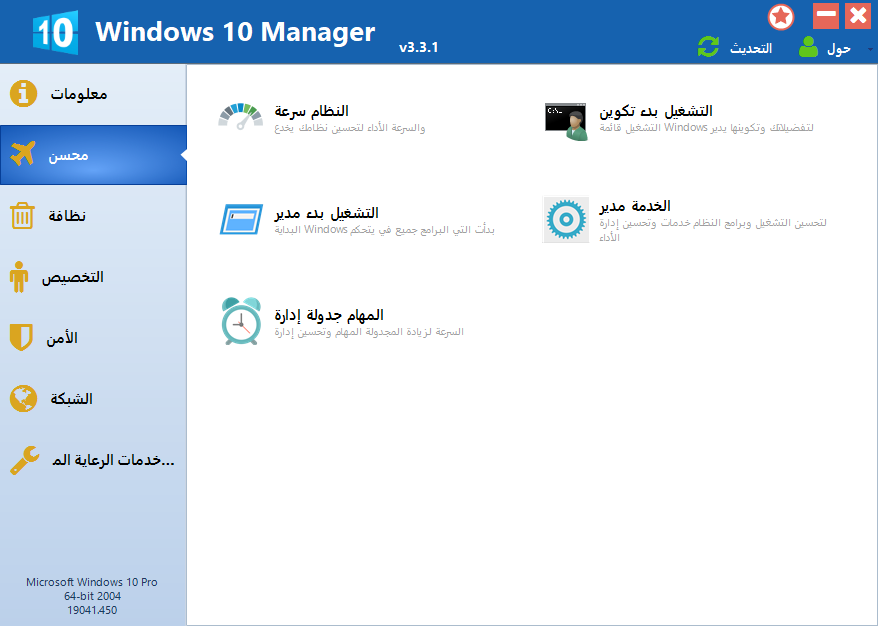Click the red star favorites icon
This screenshot has width=878, height=626.
(781, 17)
